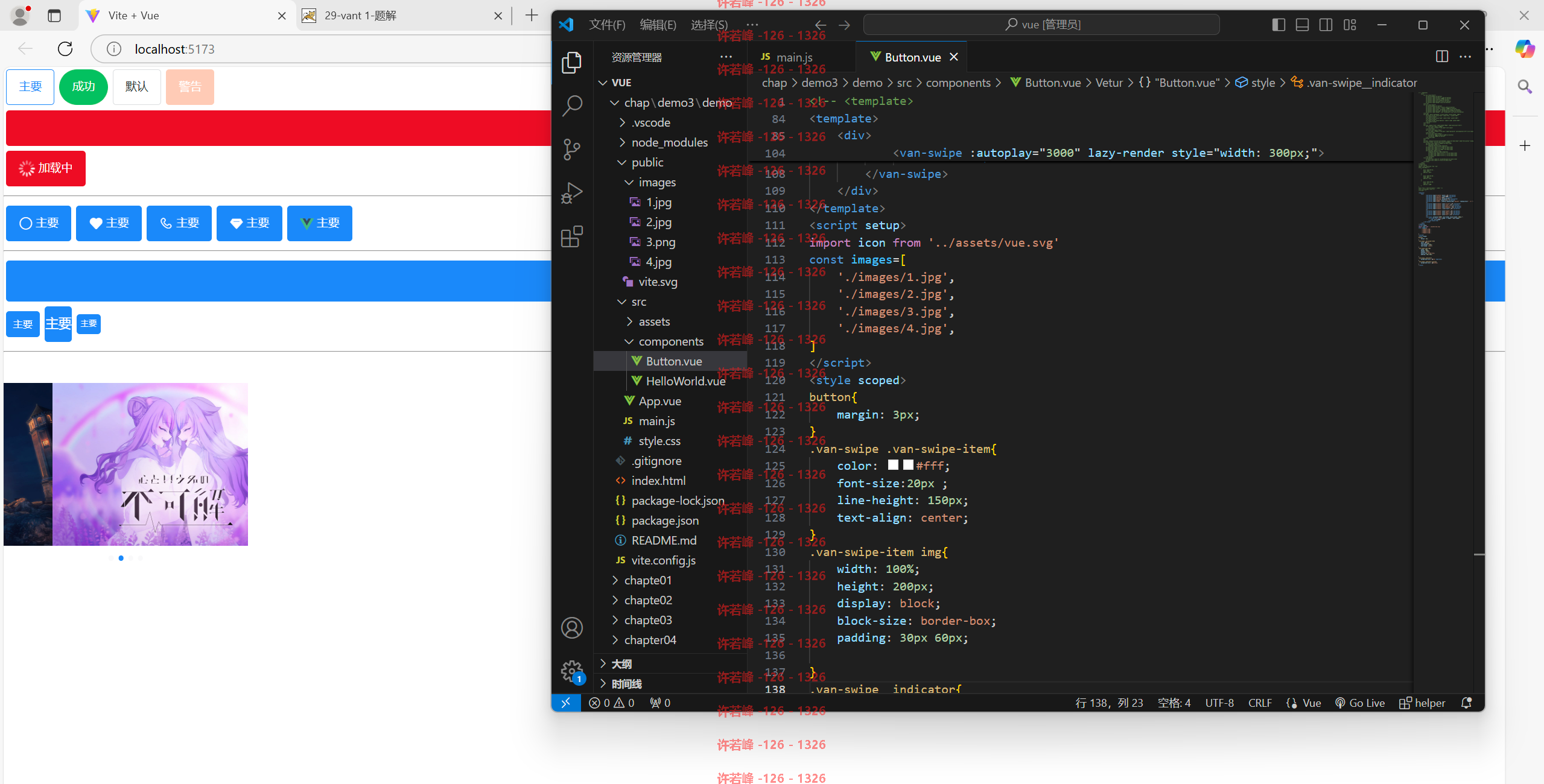Go forward in VS Code navigation history
1544x784 pixels.
coord(844,25)
